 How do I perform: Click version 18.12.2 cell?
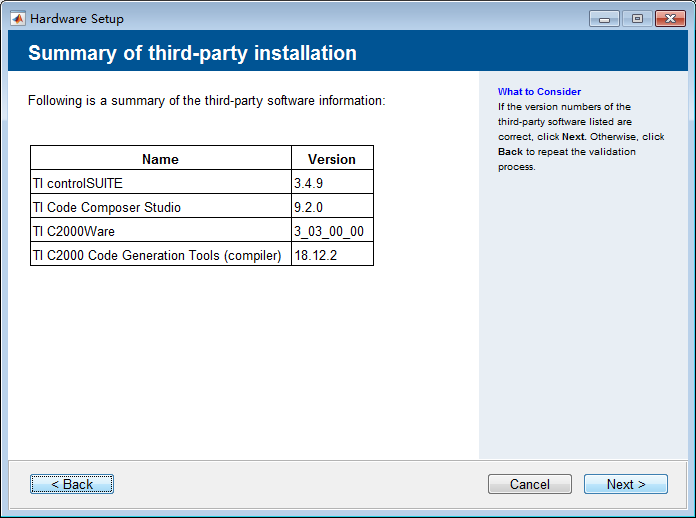click(x=332, y=253)
